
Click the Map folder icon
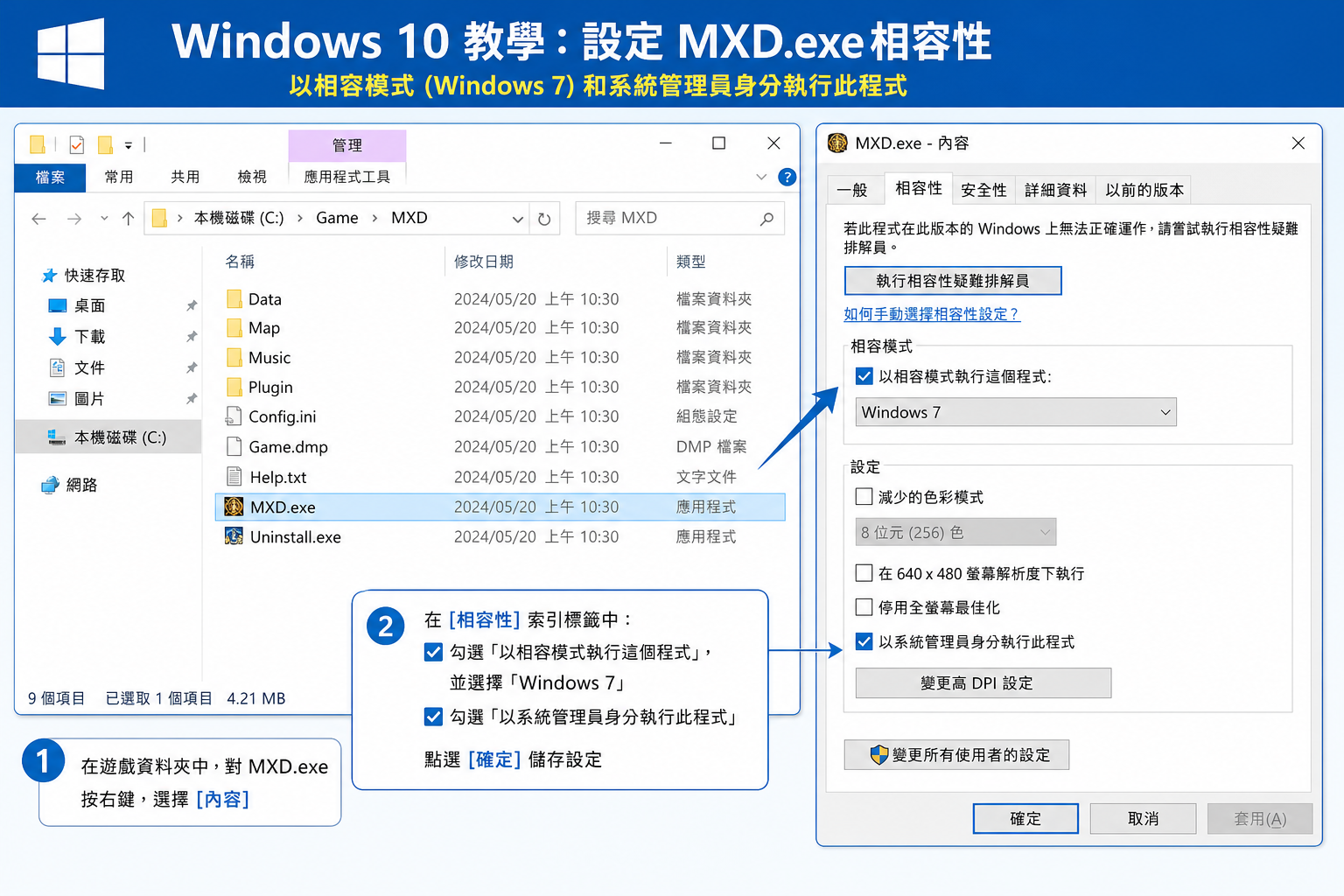[x=234, y=328]
